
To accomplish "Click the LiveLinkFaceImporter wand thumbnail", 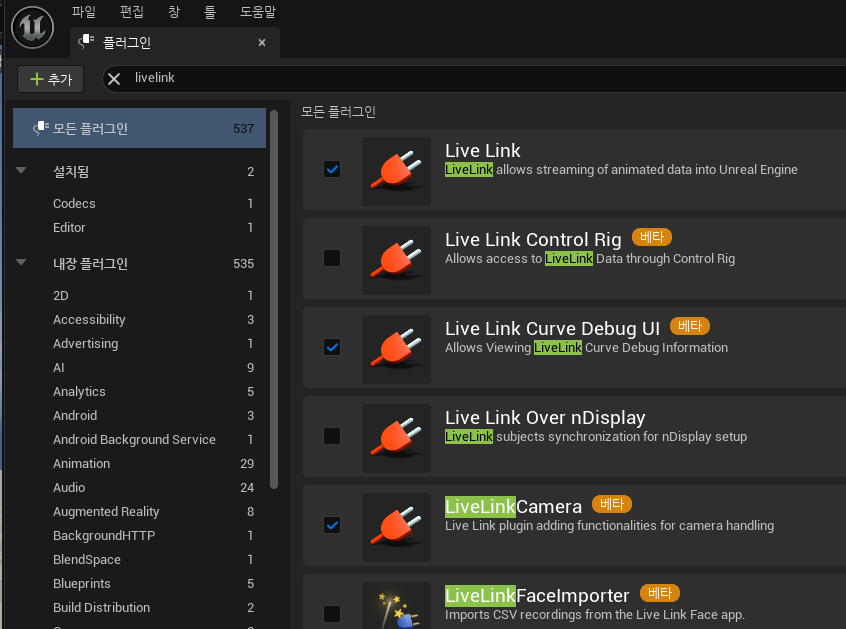I will point(397,606).
